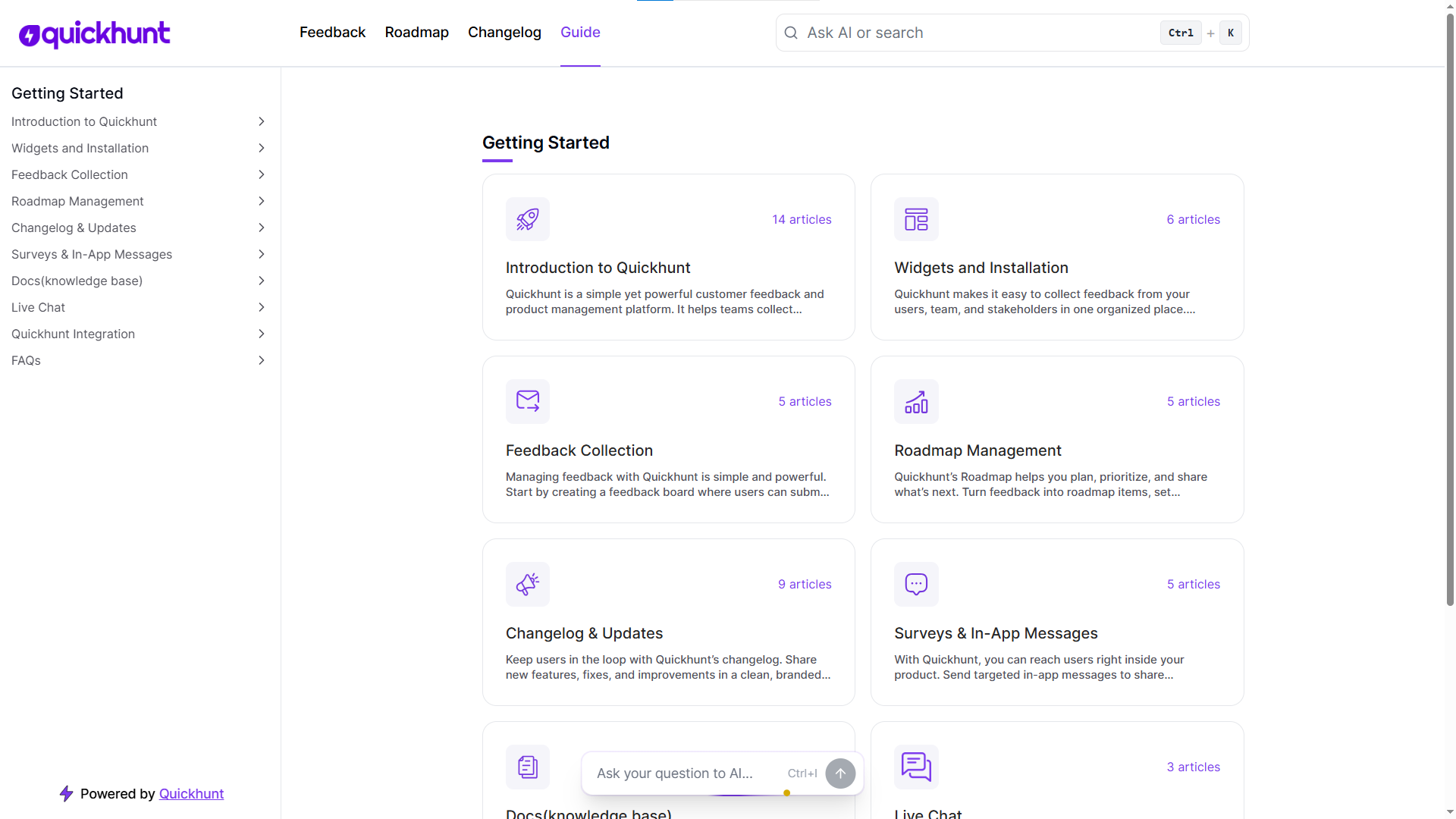The image size is (1456, 819).
Task: Expand Changelog & Updates chevron in sidebar
Action: click(x=262, y=227)
